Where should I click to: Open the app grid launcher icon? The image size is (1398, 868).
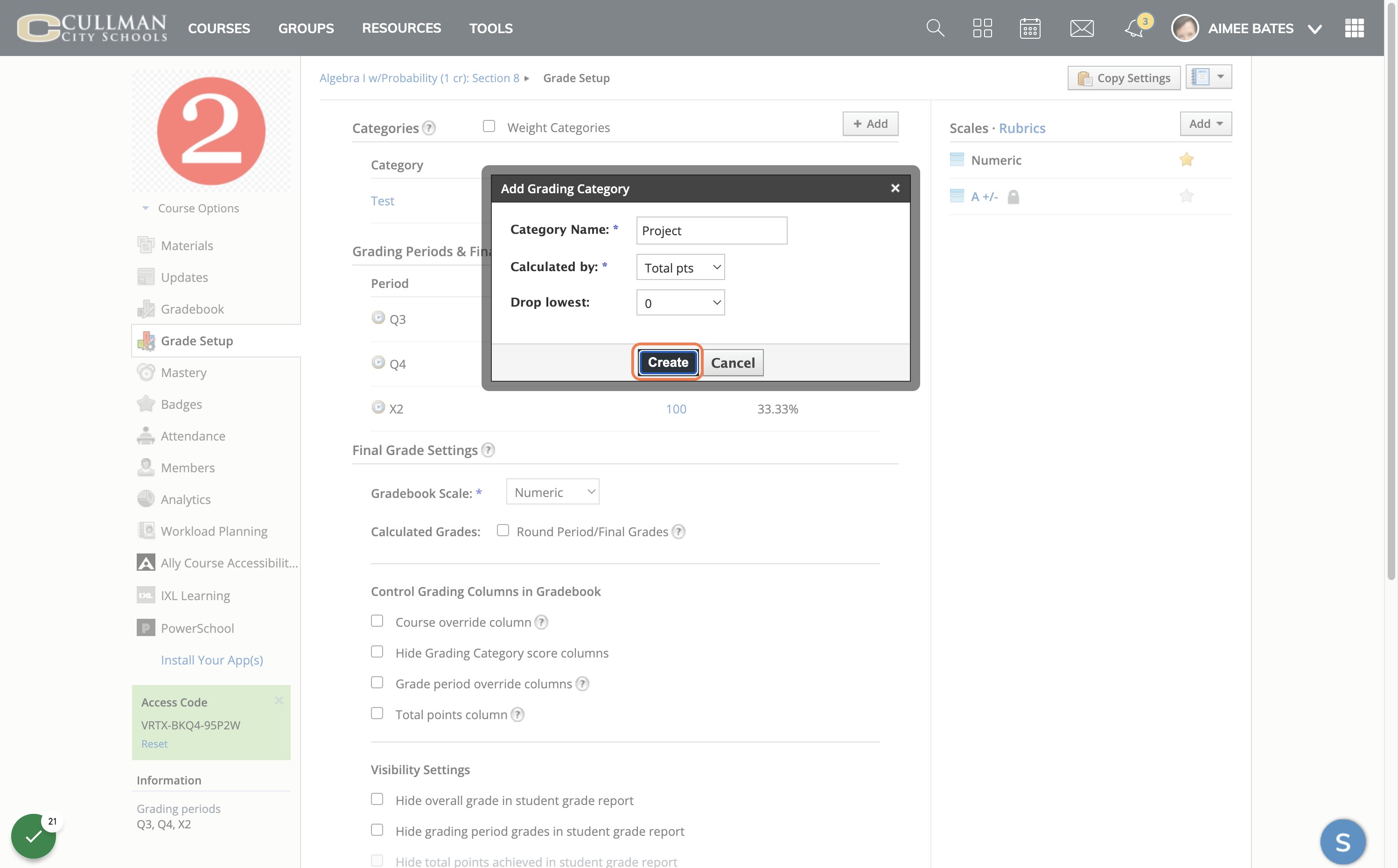pyautogui.click(x=1355, y=28)
